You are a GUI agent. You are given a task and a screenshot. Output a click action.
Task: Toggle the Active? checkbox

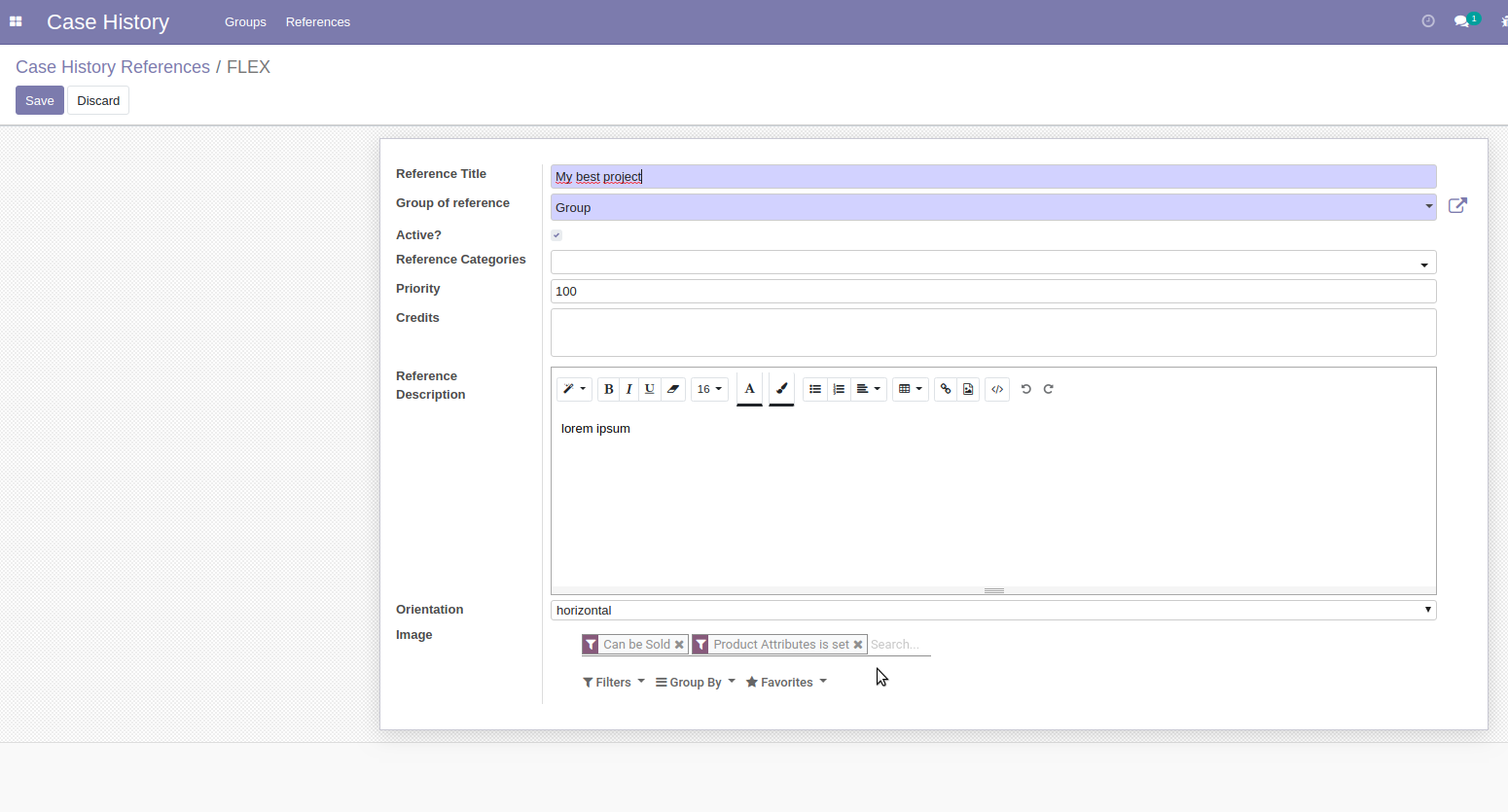pyautogui.click(x=557, y=235)
